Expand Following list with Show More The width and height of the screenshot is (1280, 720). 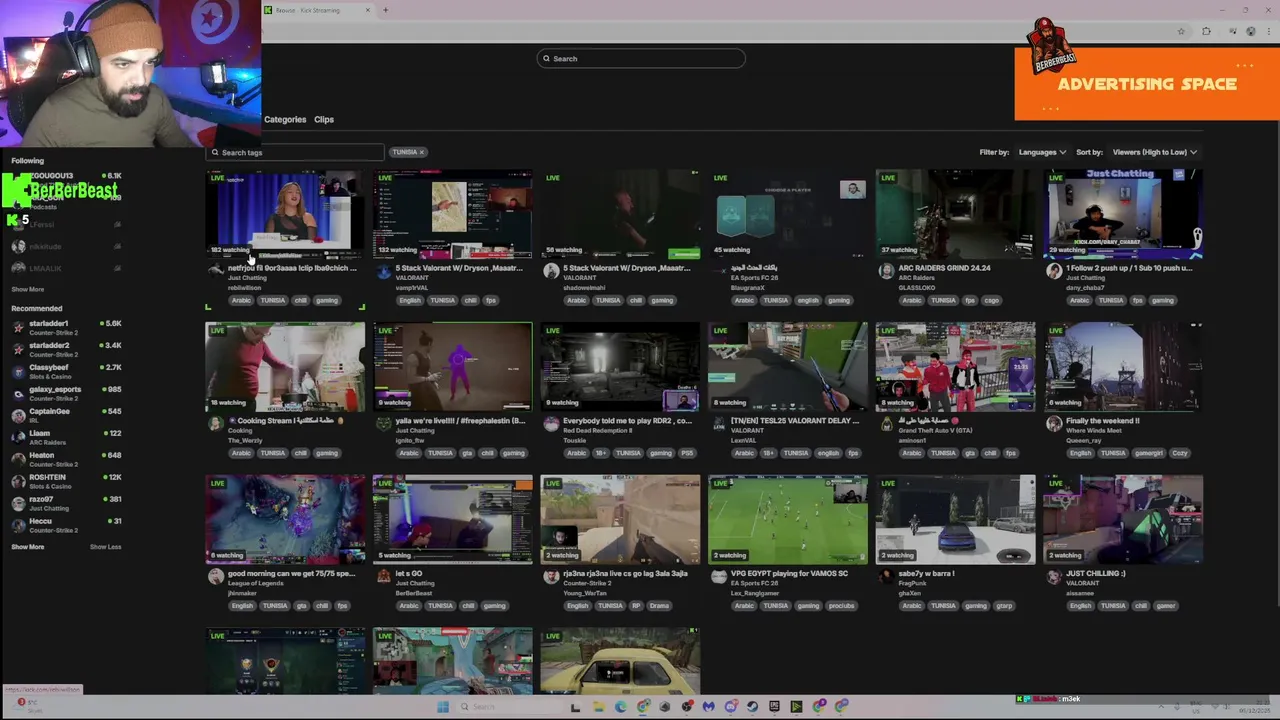(28, 290)
